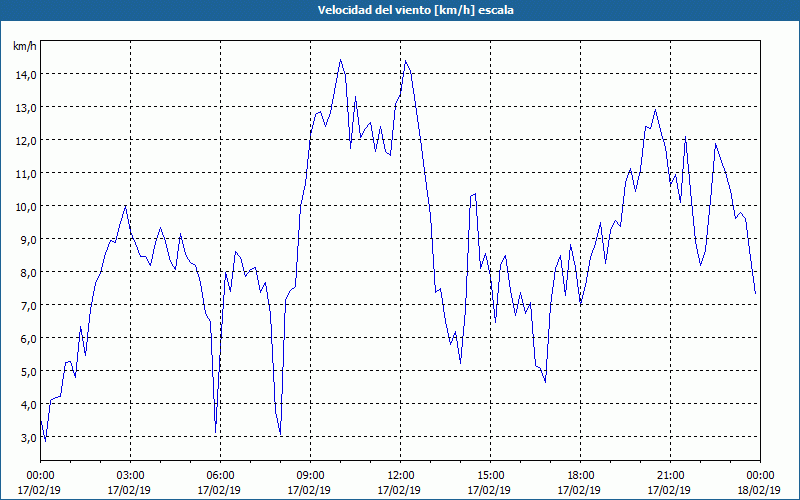Click the 09:00 time label
The image size is (800, 500).
[x=310, y=476]
